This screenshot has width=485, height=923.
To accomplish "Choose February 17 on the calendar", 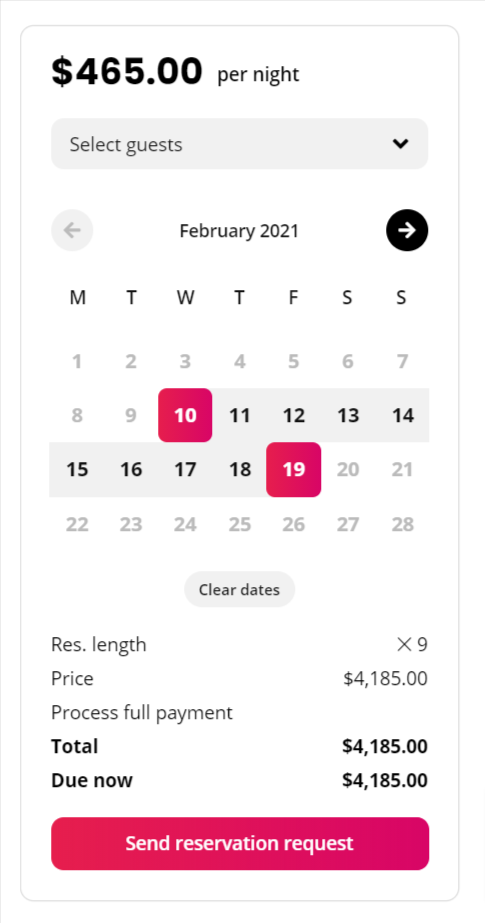I will [x=185, y=470].
